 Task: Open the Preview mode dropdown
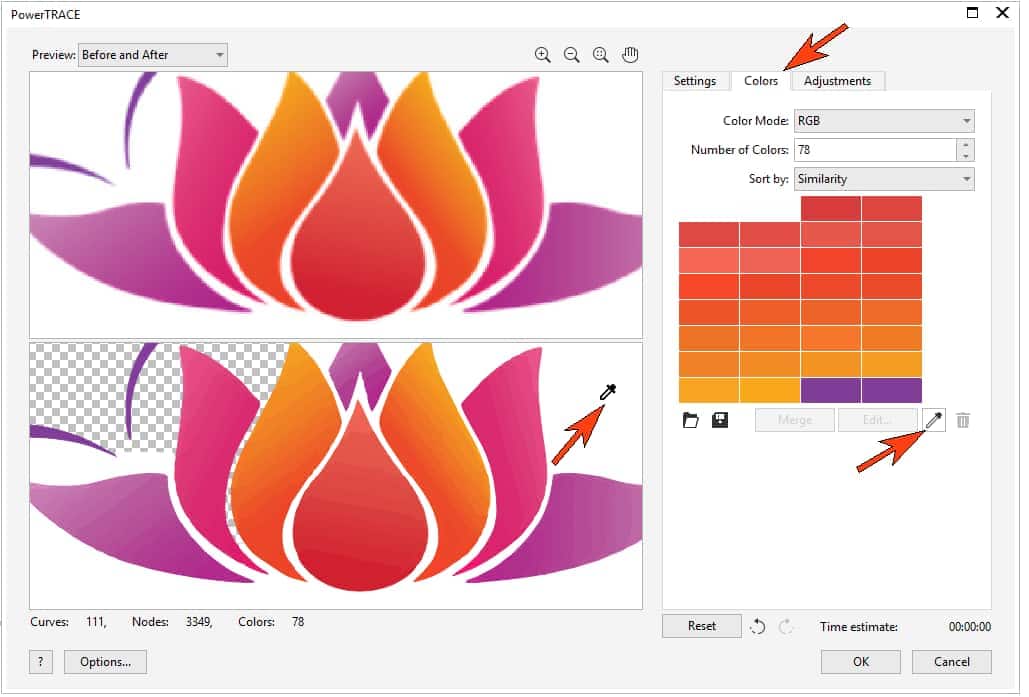[150, 55]
